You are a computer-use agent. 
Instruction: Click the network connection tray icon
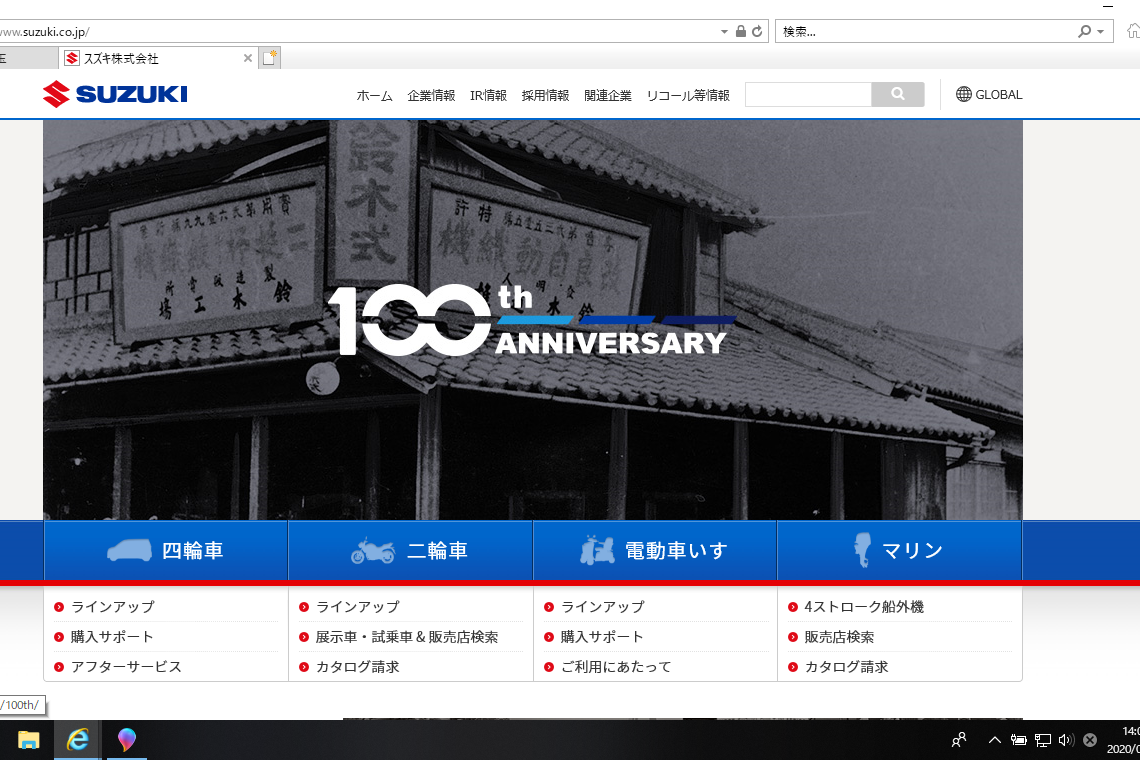tap(1043, 740)
